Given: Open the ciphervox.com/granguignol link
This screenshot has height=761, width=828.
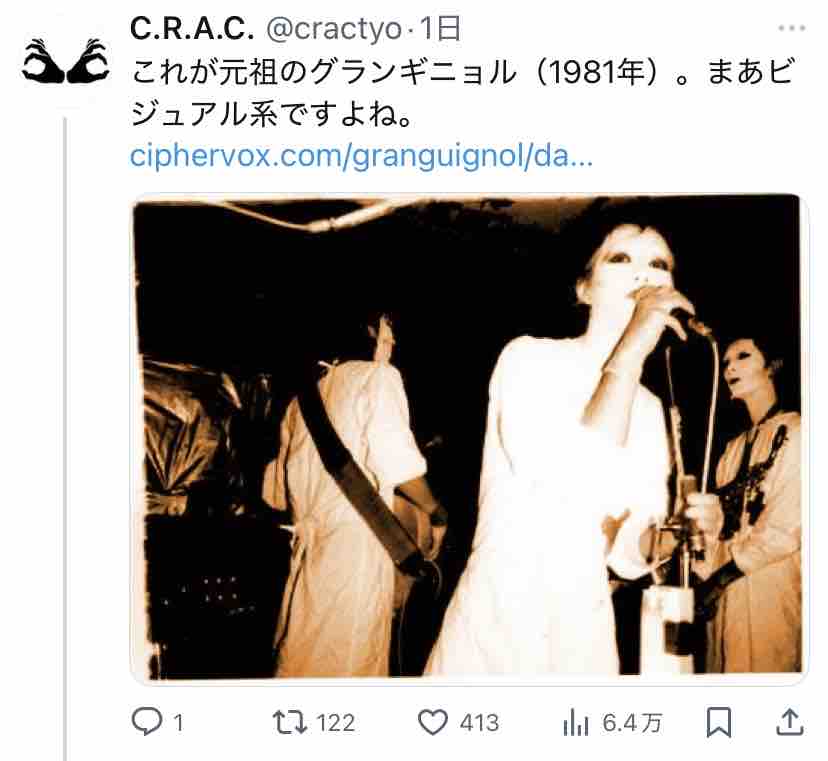Looking at the screenshot, I should pyautogui.click(x=361, y=156).
